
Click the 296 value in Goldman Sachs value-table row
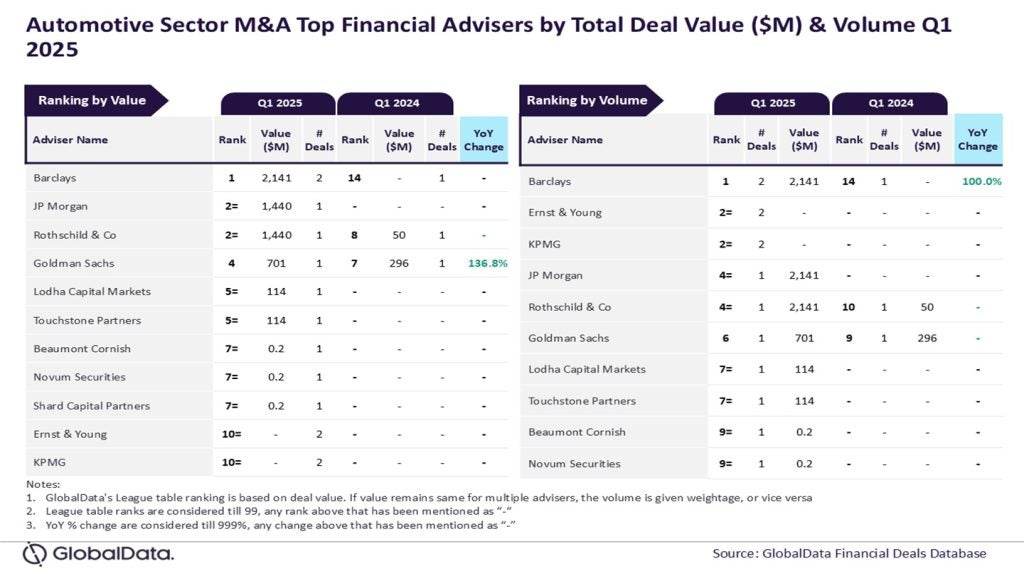click(398, 264)
